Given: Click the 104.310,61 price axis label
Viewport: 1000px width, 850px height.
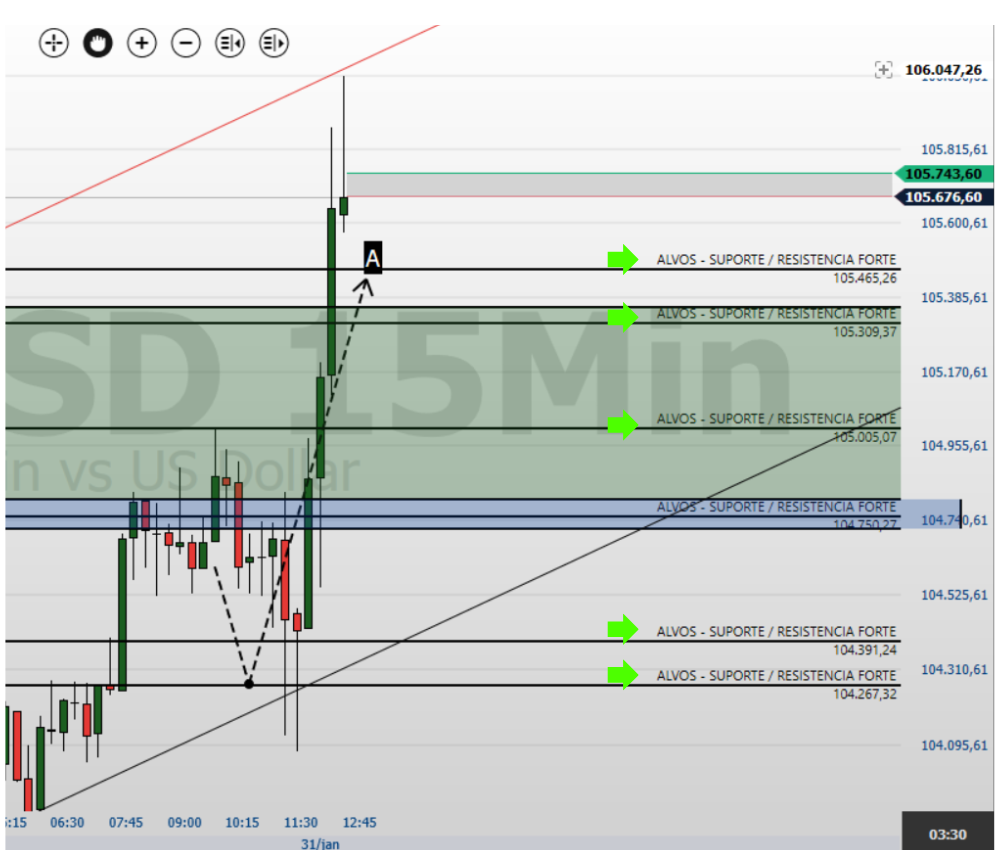Looking at the screenshot, I should pyautogui.click(x=954, y=670).
